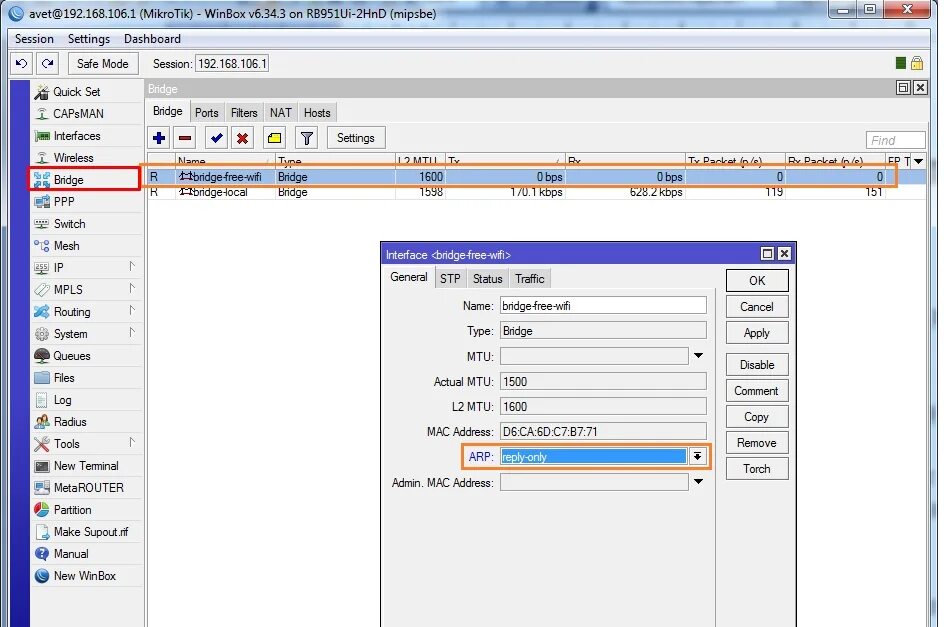Open Quick Set from sidebar

tap(76, 92)
